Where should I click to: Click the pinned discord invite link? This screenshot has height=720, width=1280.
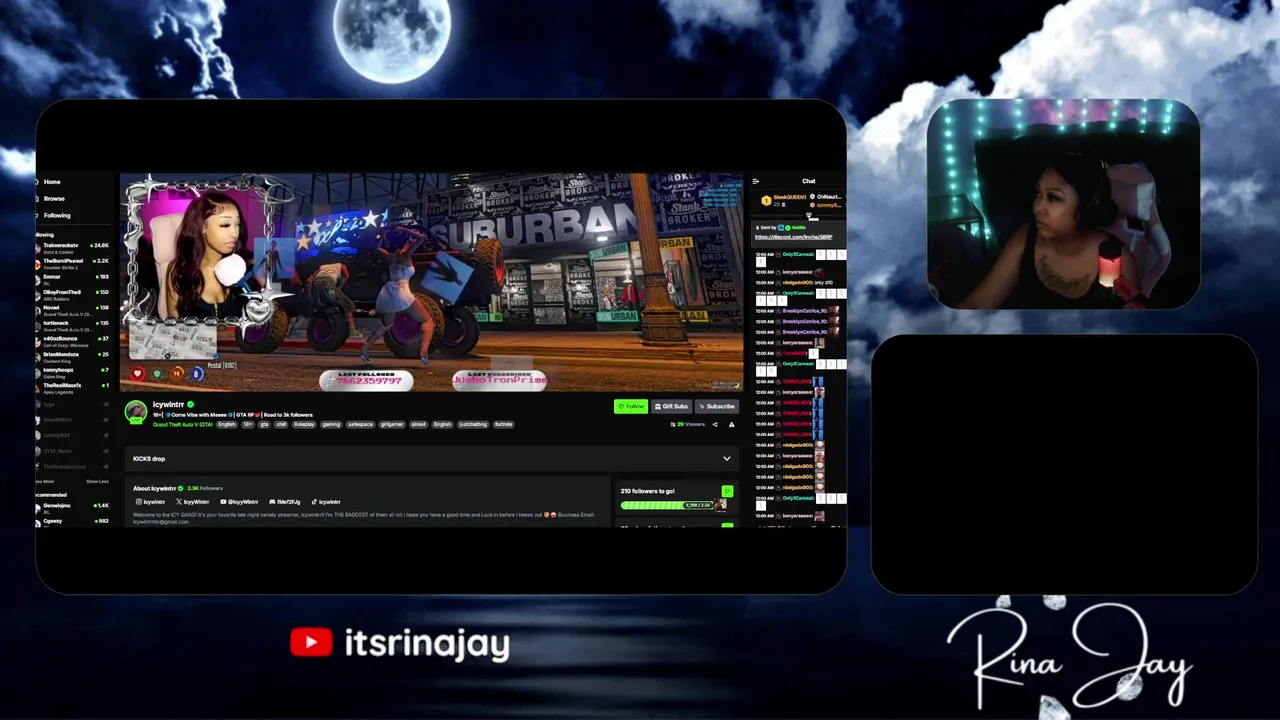[793, 237]
